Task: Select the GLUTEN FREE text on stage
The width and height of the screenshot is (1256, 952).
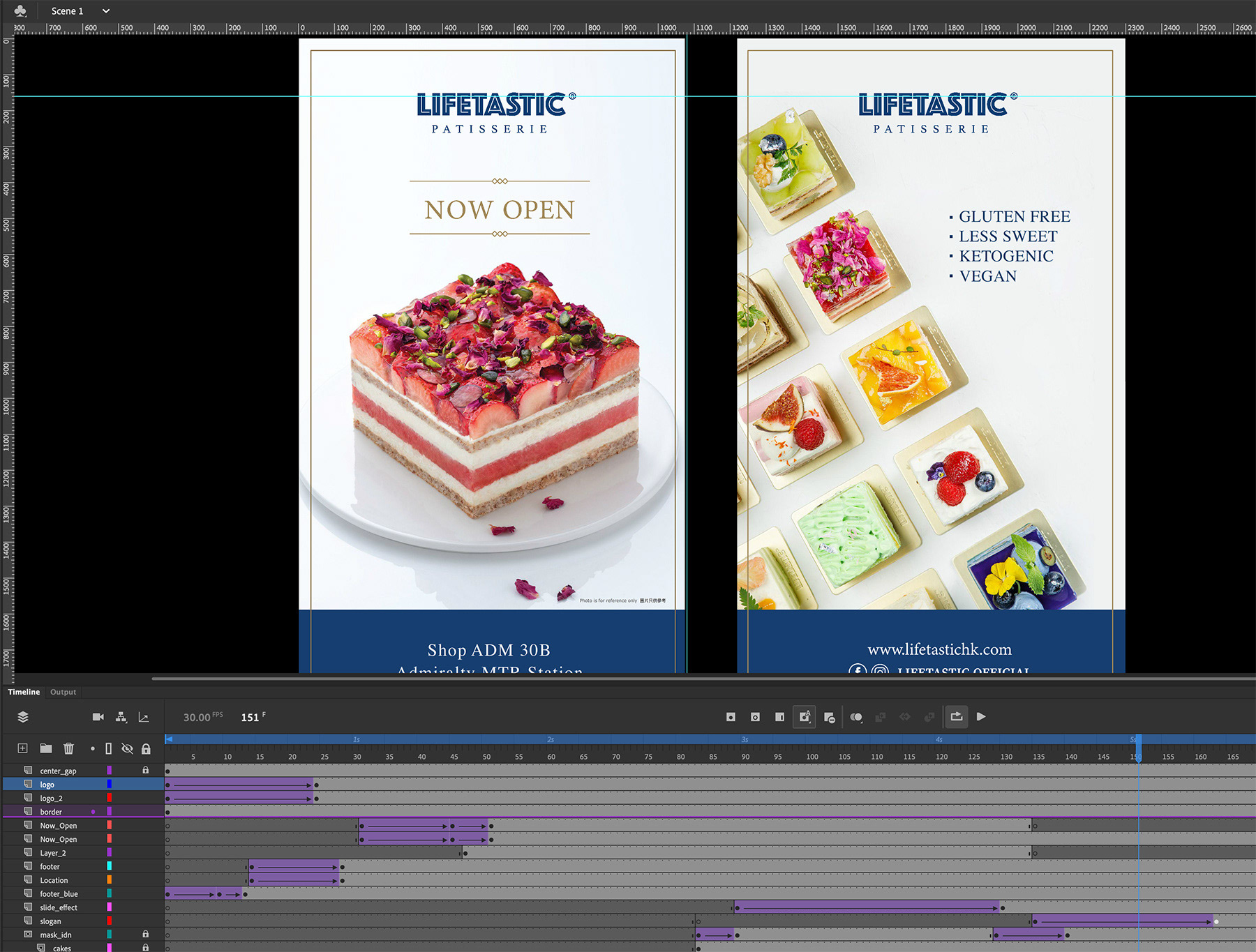Action: (1015, 217)
